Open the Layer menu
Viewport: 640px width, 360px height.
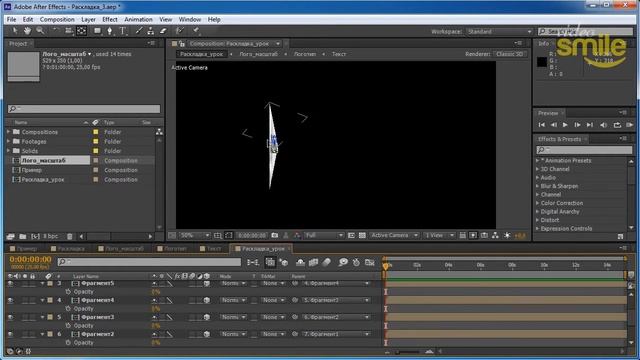pos(88,19)
